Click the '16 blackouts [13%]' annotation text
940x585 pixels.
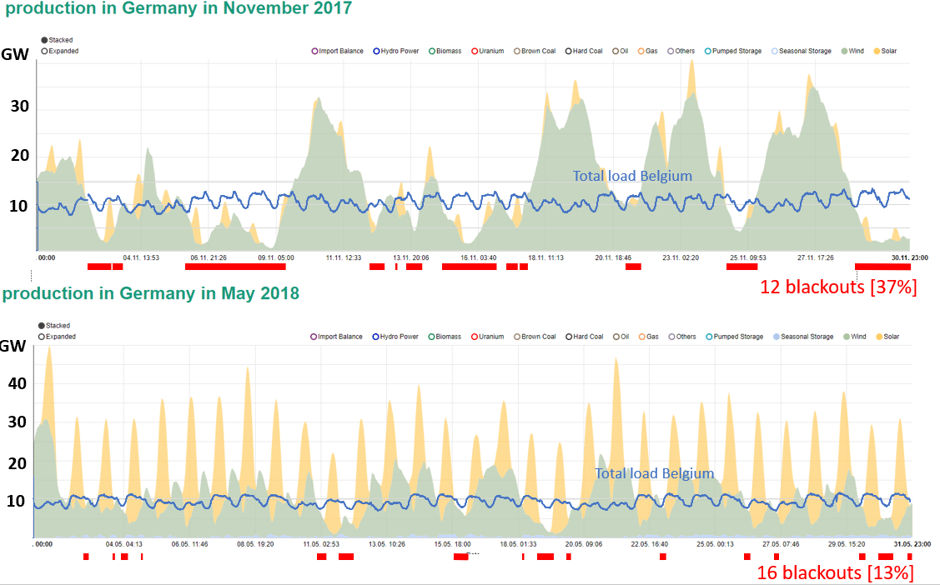point(834,572)
